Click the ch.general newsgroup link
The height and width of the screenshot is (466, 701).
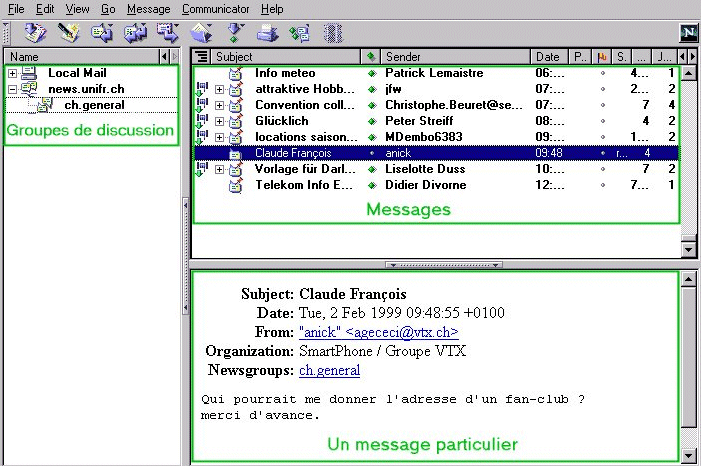click(x=329, y=370)
